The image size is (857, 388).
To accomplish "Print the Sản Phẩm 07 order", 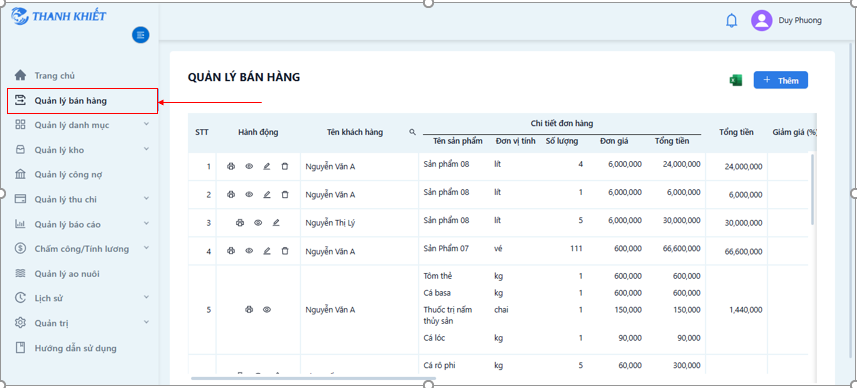I will pyautogui.click(x=231, y=251).
